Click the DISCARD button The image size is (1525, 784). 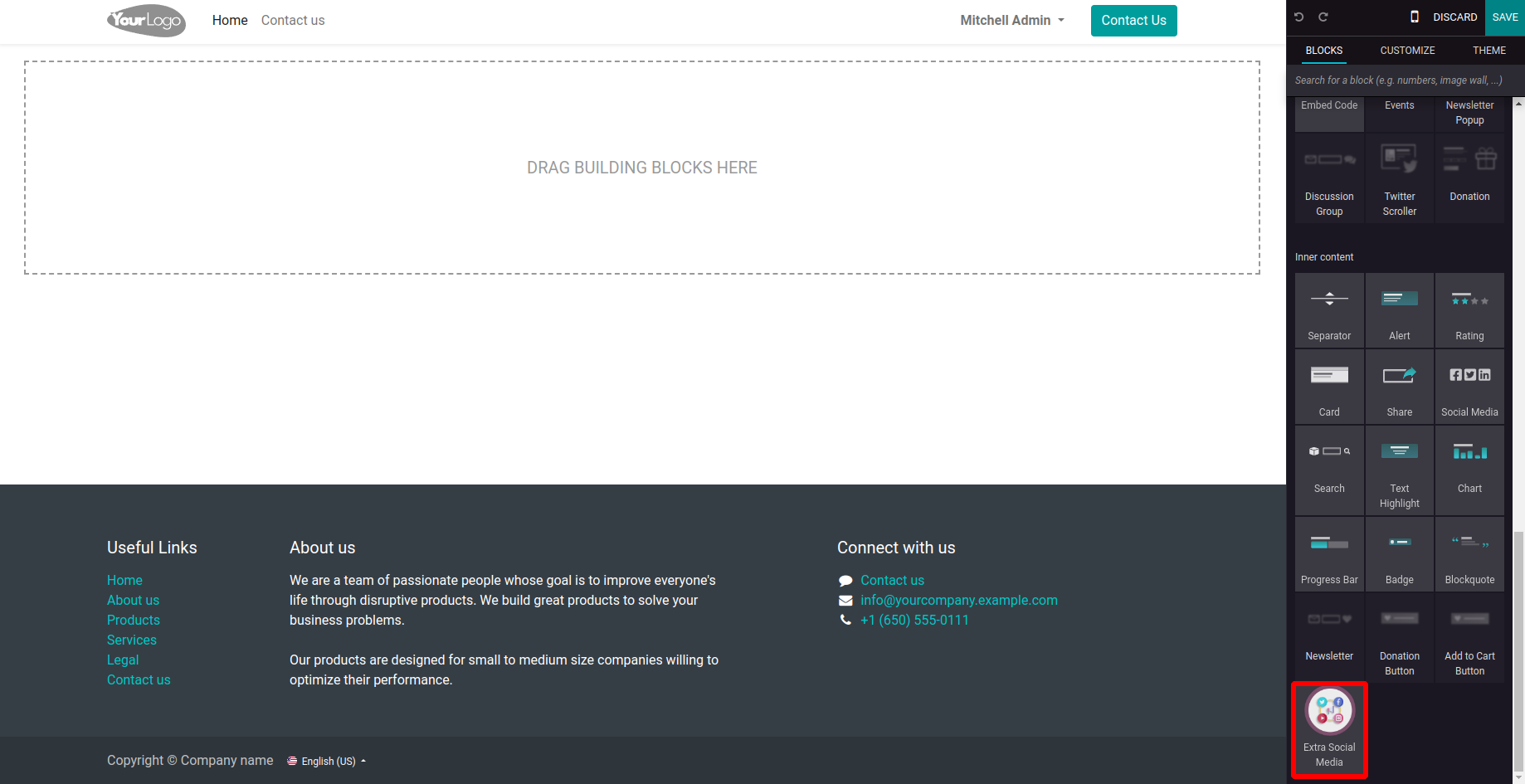[x=1455, y=17]
